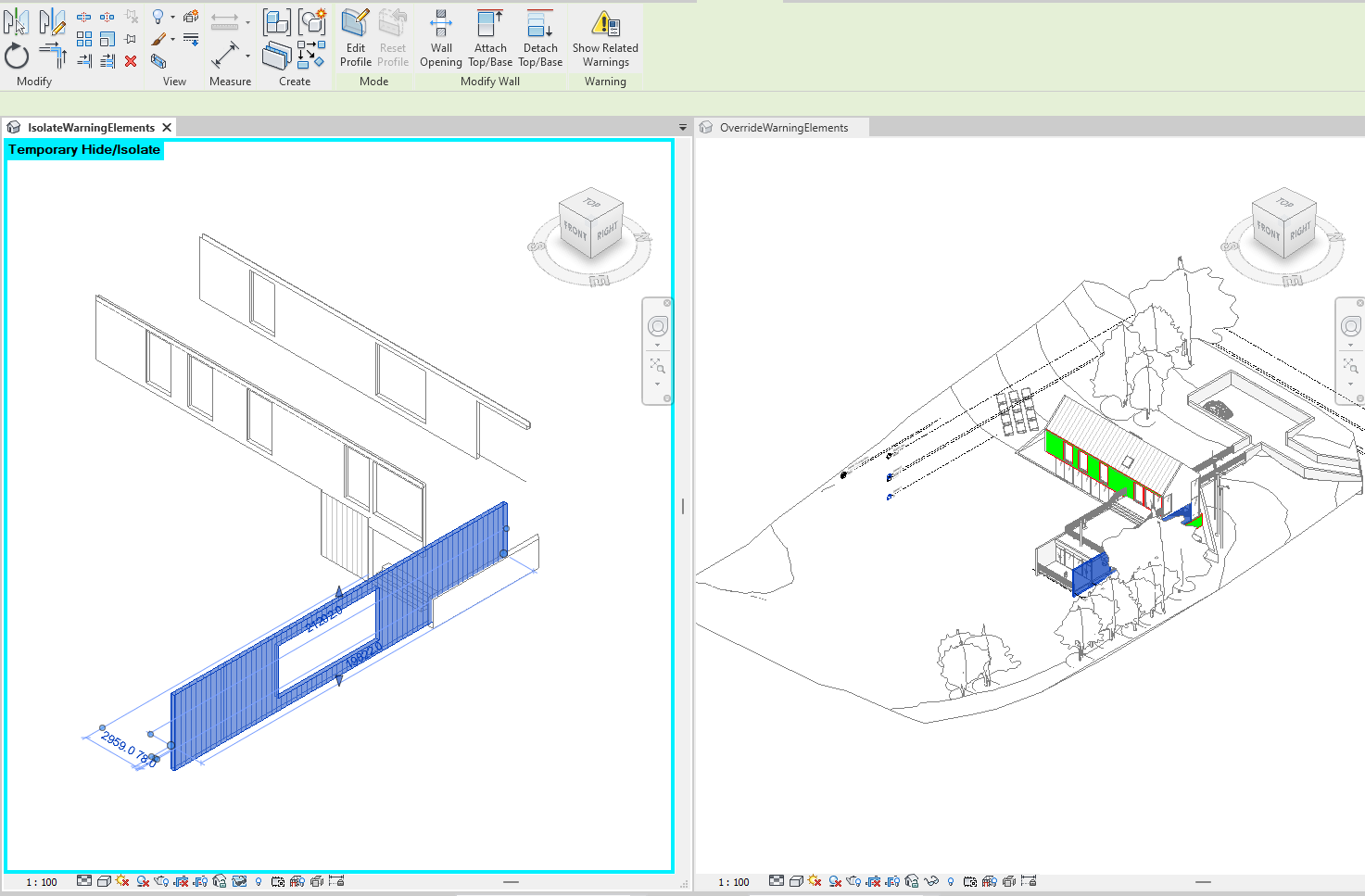1365x896 pixels.
Task: Click the Array tool icon
Action: pos(84,39)
